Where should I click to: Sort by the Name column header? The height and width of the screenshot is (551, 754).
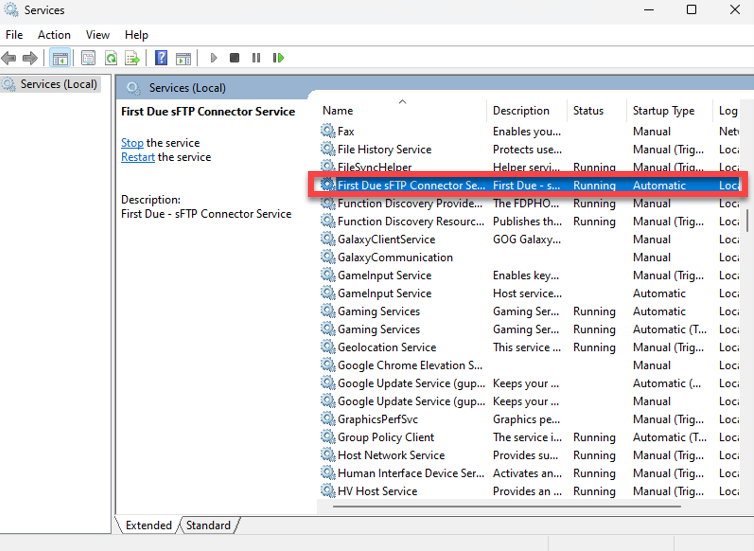pos(338,111)
